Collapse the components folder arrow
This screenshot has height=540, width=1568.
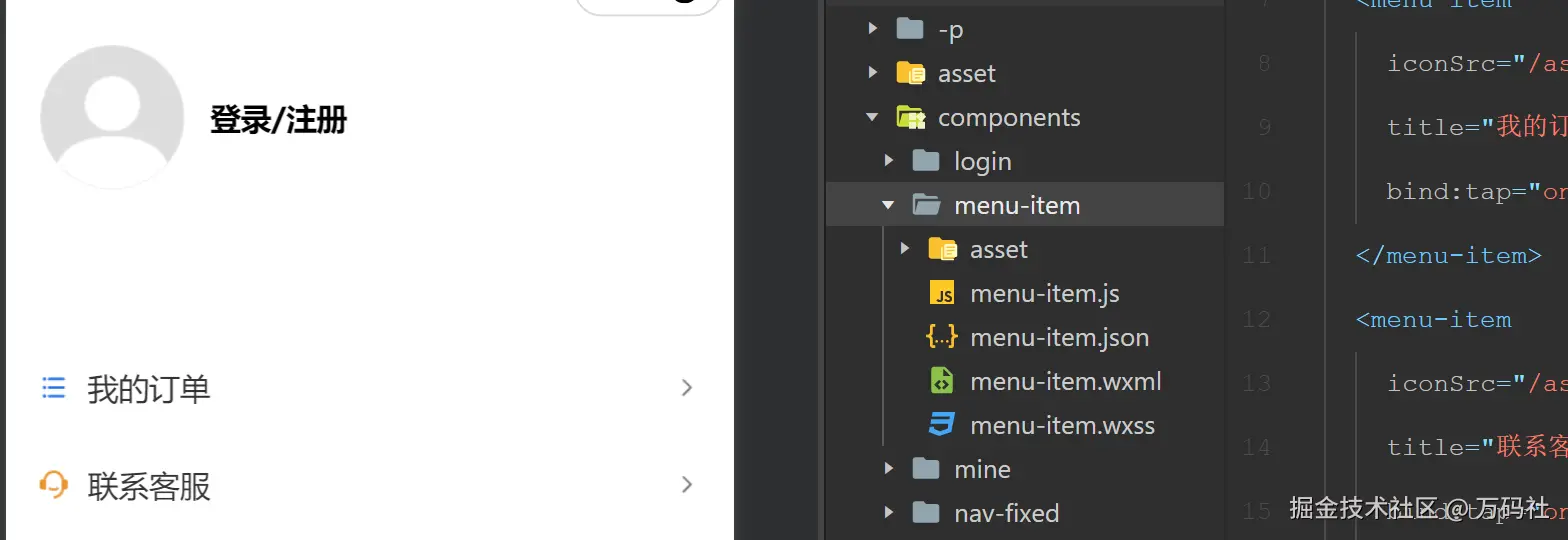click(x=873, y=117)
